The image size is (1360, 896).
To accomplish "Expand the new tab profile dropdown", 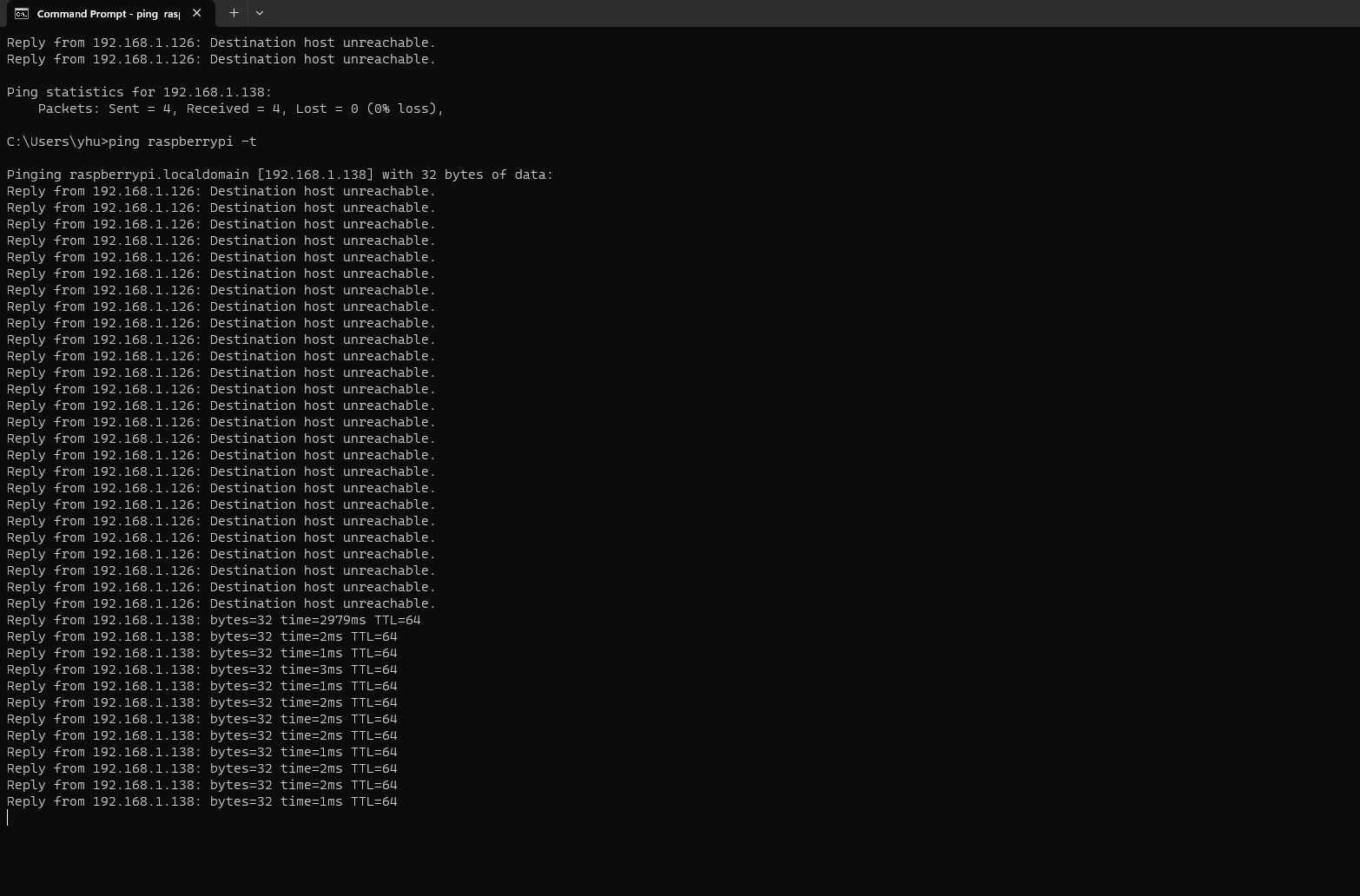I will (260, 13).
